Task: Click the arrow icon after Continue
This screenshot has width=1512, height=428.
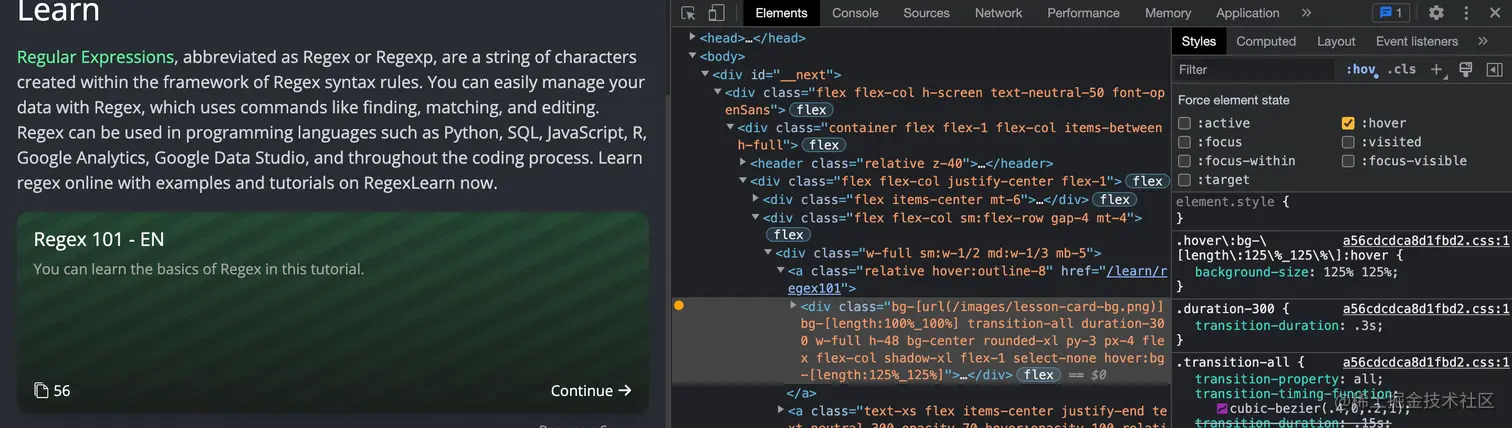Action: click(x=625, y=390)
